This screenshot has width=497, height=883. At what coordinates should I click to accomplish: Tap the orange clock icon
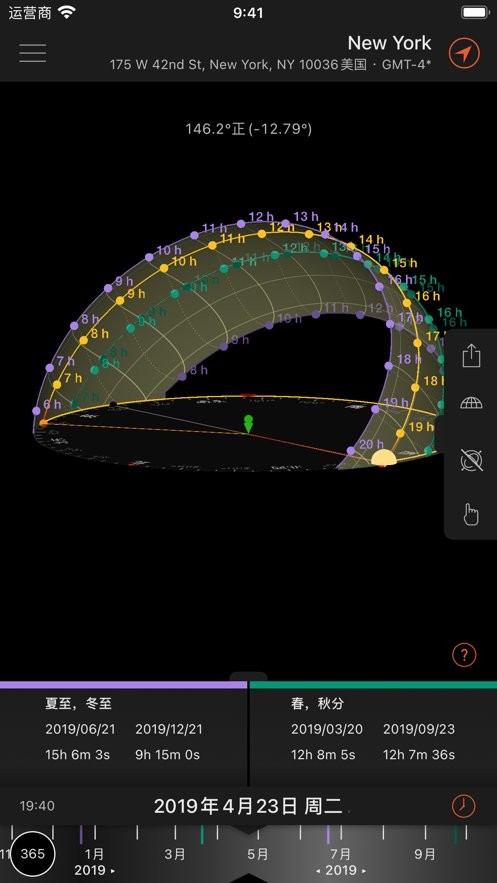coord(464,806)
